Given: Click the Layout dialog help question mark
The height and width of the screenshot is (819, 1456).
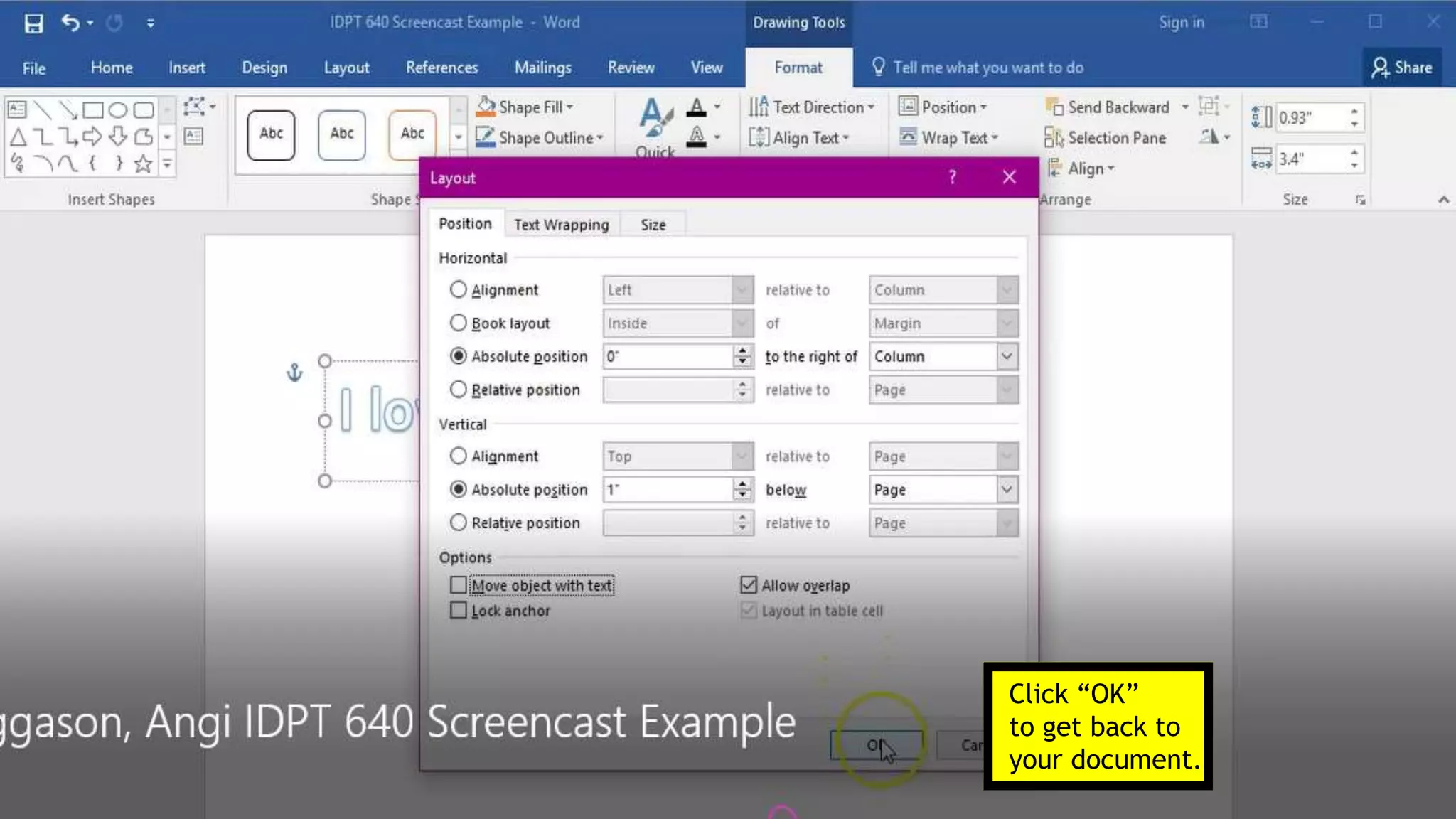Looking at the screenshot, I should [x=952, y=178].
